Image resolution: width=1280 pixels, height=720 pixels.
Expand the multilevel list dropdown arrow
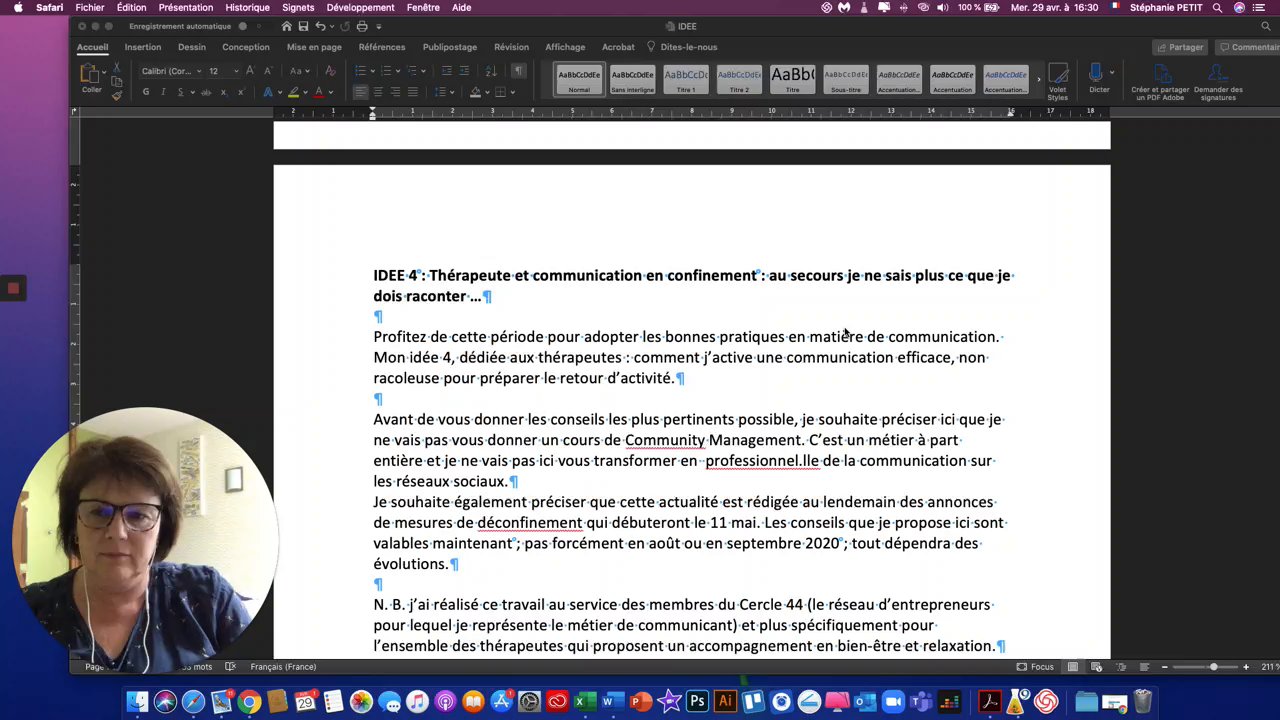(x=424, y=71)
